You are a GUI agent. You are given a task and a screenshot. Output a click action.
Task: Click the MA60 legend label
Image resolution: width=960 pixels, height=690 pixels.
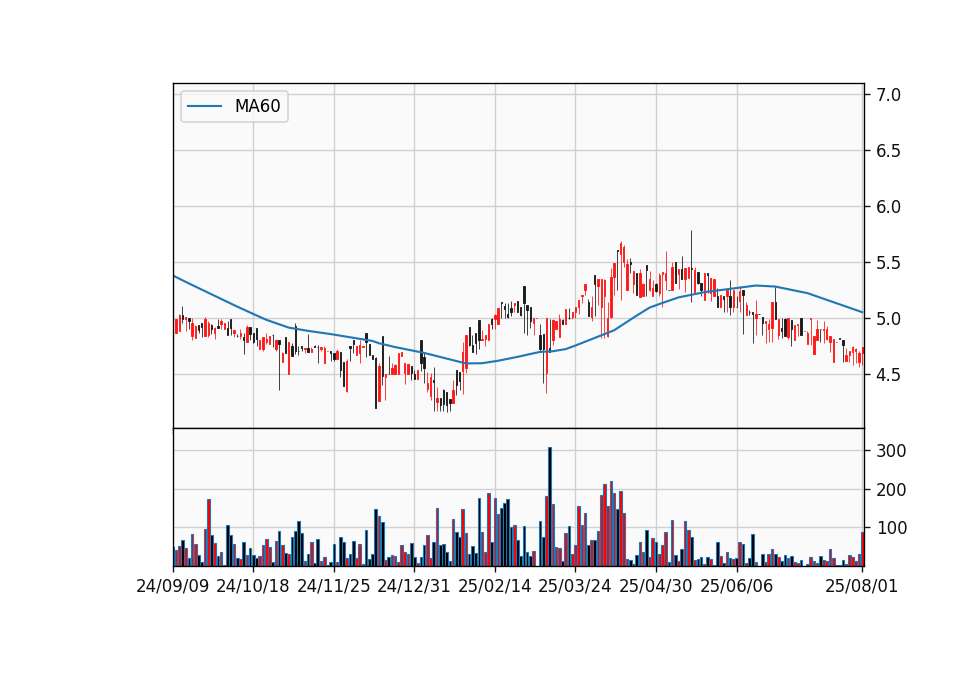[257, 106]
